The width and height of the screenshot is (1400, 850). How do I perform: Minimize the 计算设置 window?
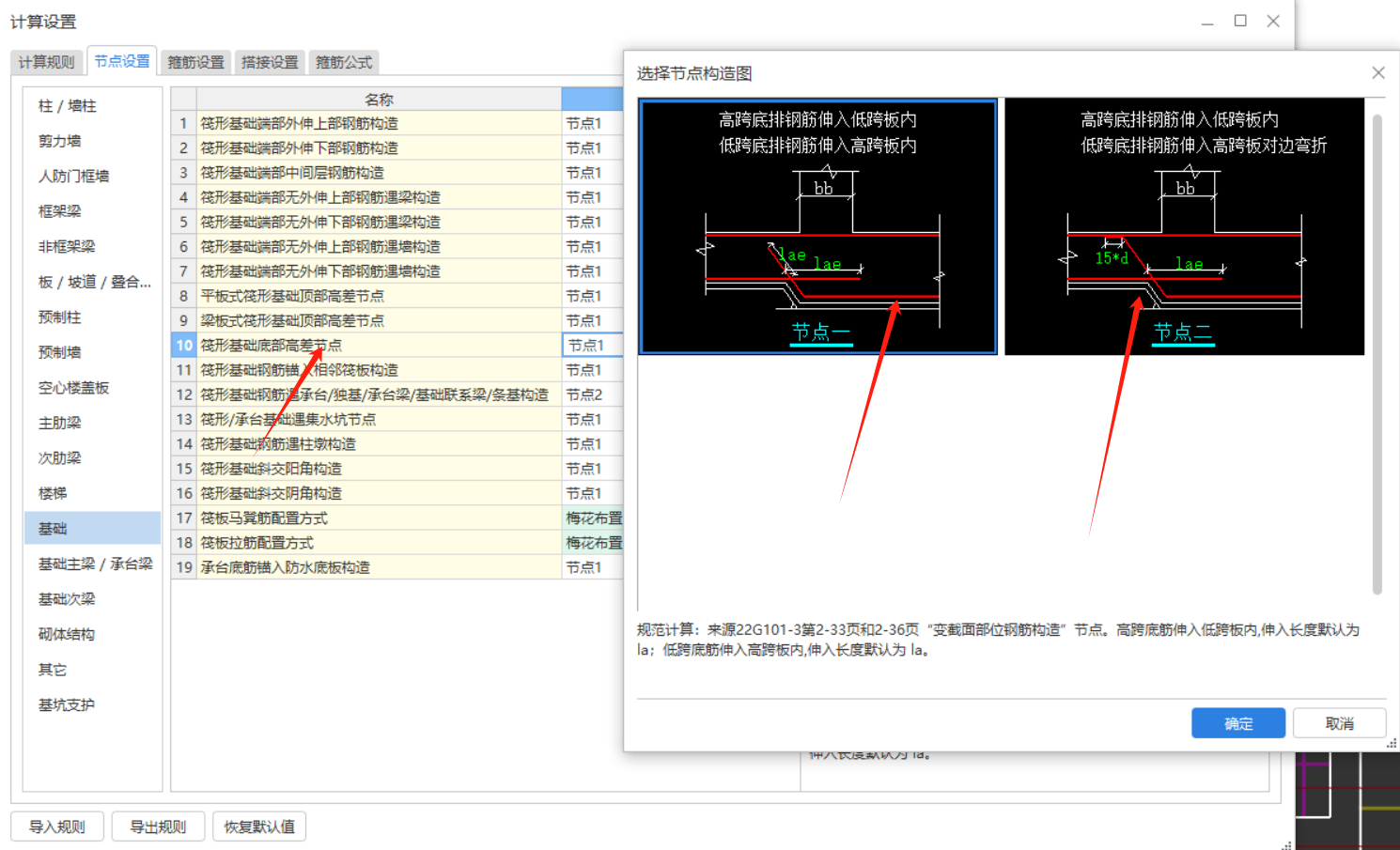(1207, 21)
